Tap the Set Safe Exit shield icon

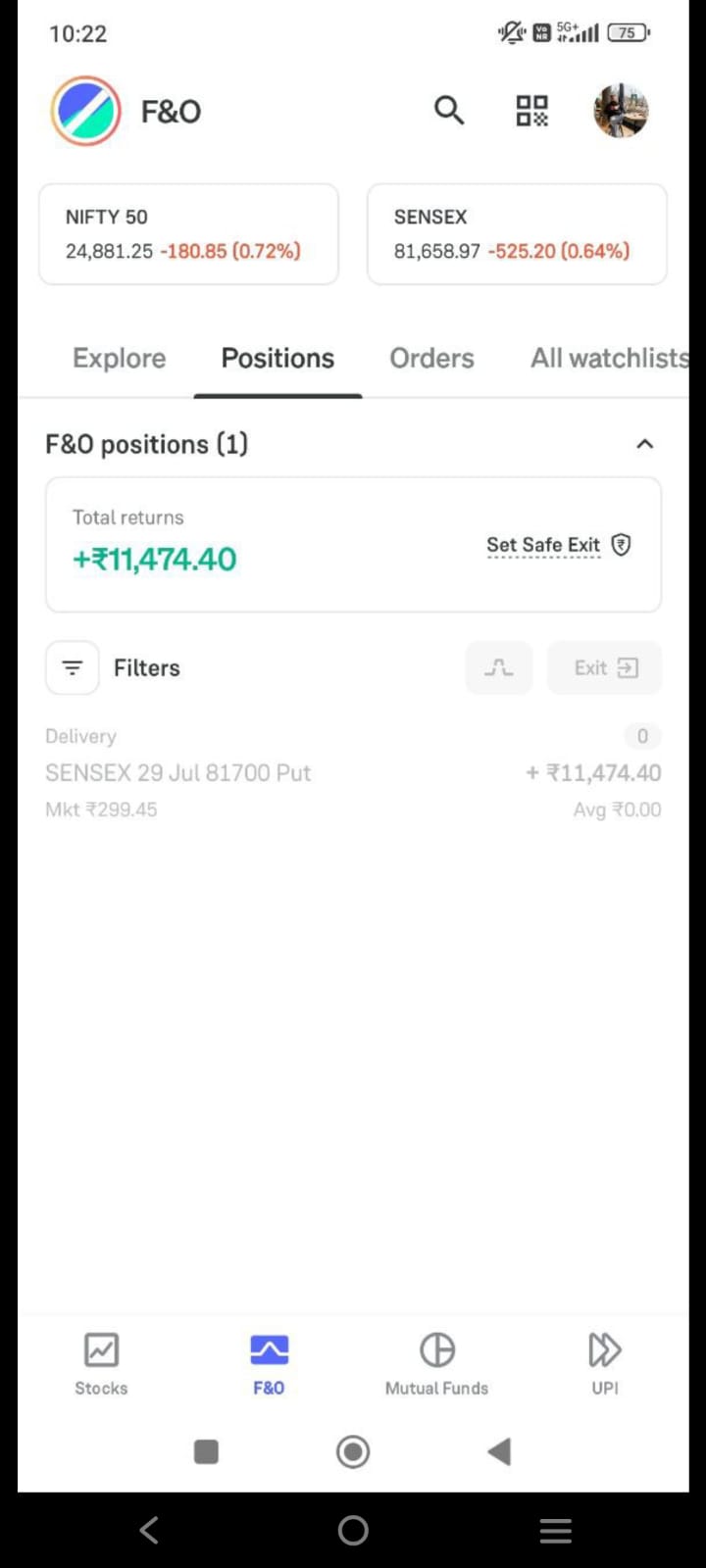pos(621,545)
